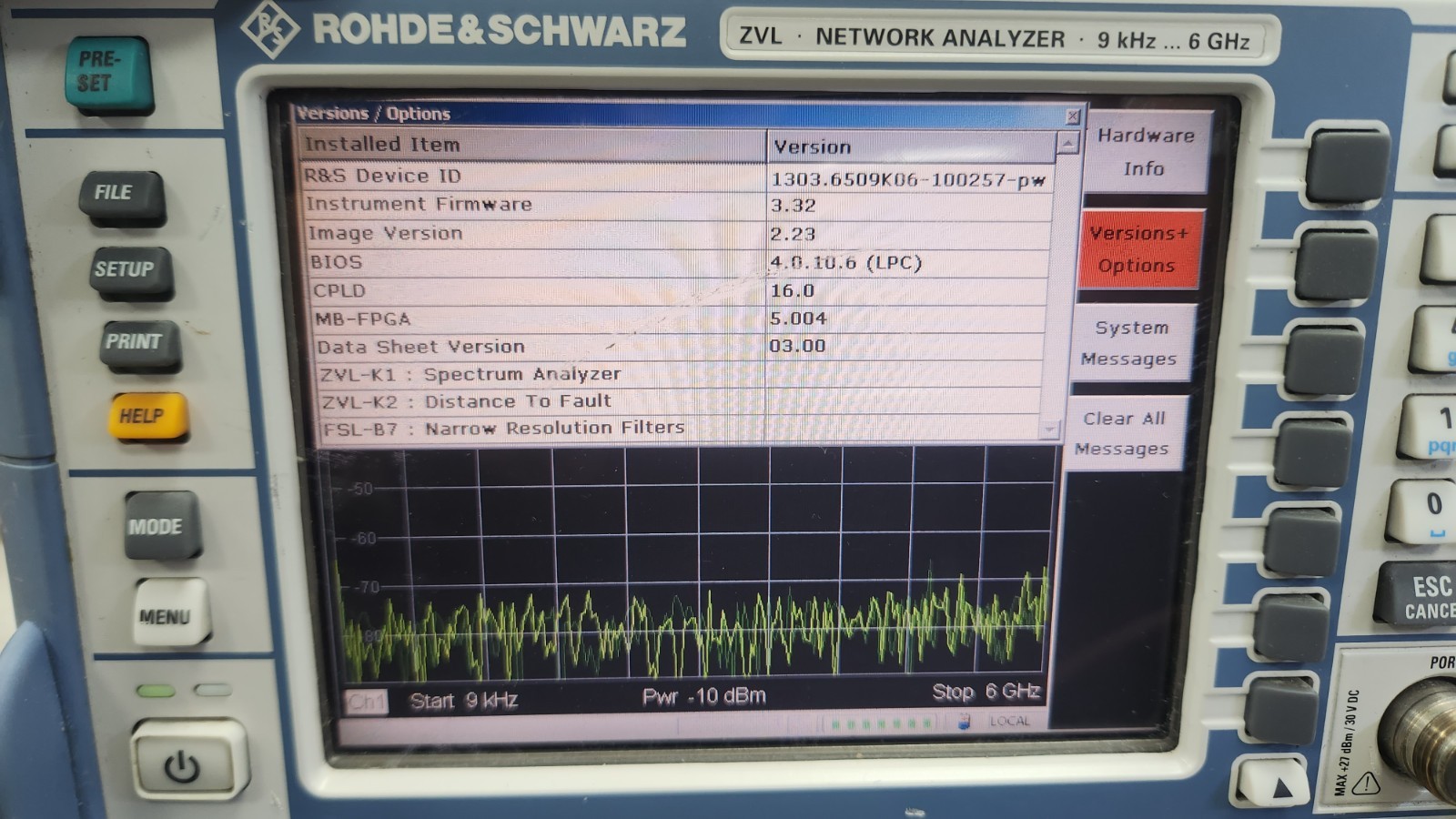Click the BIOS version value 4.0.10.6 (LPC)
1456x819 pixels.
click(x=846, y=262)
